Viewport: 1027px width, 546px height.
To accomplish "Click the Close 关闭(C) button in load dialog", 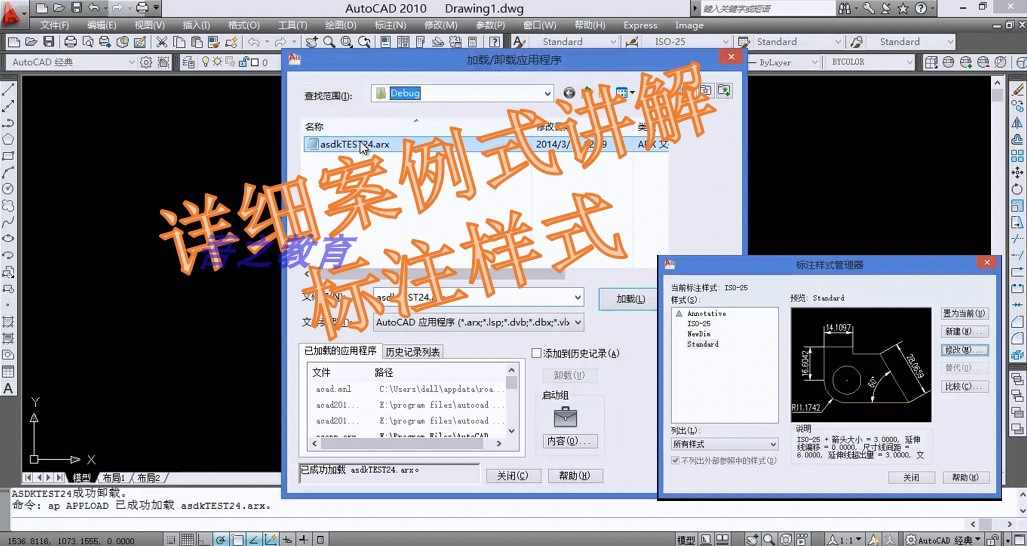I will click(514, 476).
